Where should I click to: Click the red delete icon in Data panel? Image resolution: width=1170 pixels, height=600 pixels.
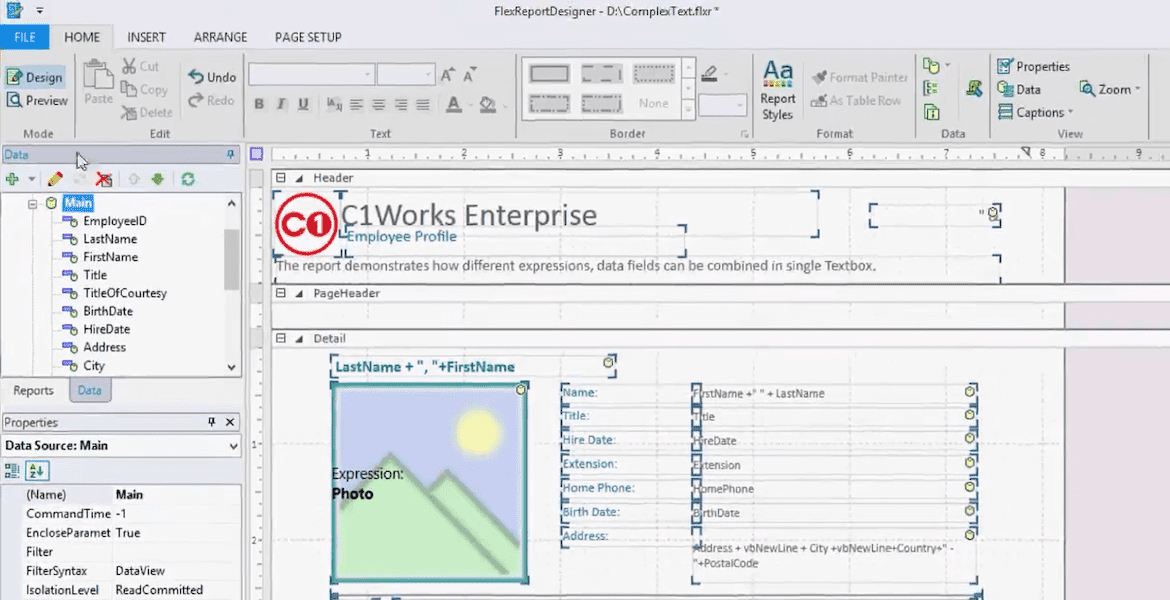[102, 179]
